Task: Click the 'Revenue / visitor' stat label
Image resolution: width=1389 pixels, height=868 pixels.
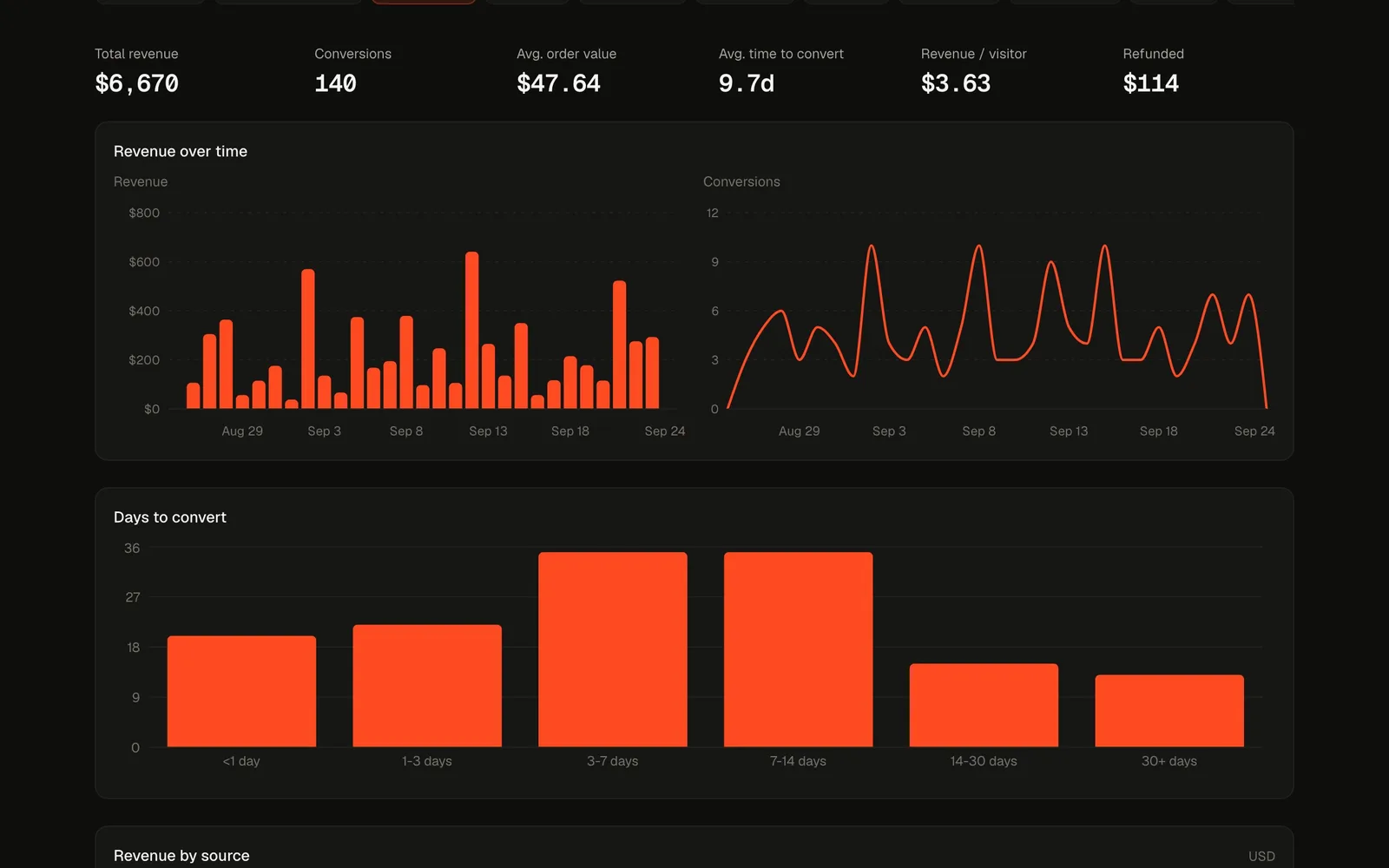Action: 974,54
